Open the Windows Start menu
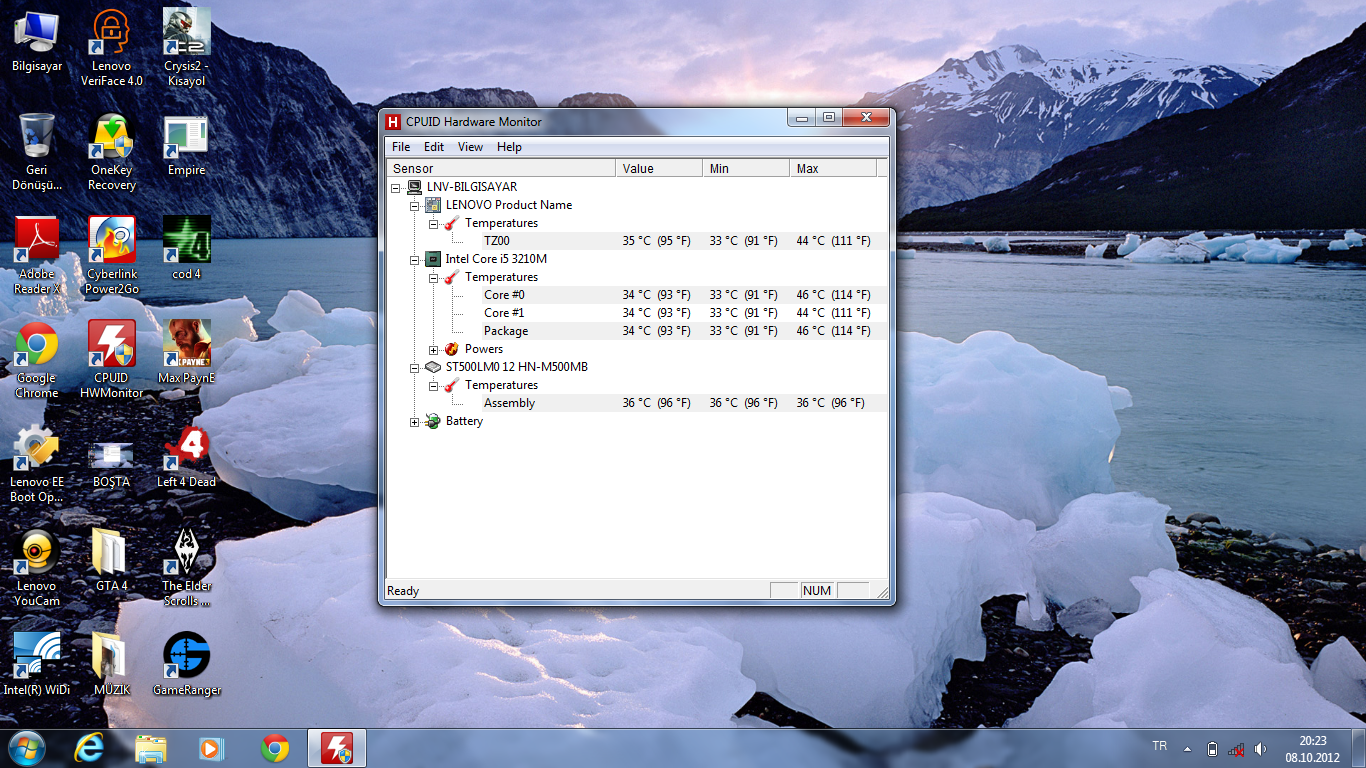The image size is (1366, 768). 27,748
